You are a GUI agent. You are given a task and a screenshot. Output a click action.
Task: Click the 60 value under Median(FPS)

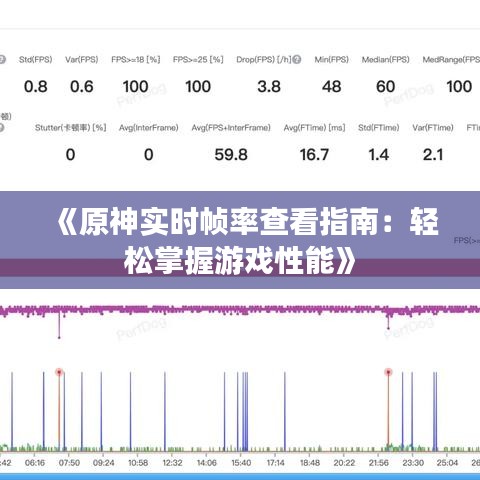coord(386,87)
